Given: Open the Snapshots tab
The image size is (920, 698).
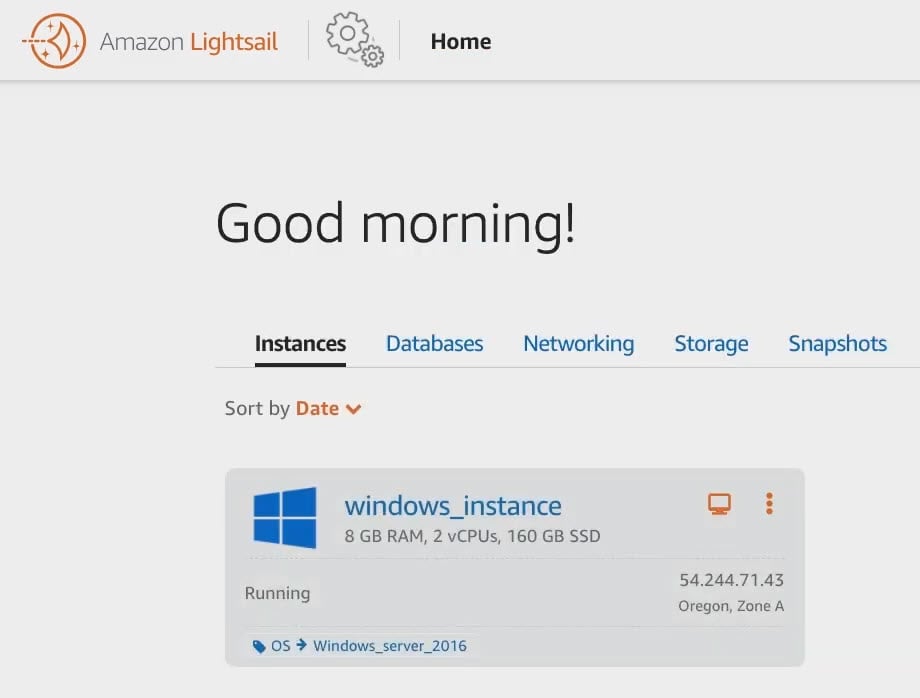Looking at the screenshot, I should (837, 344).
